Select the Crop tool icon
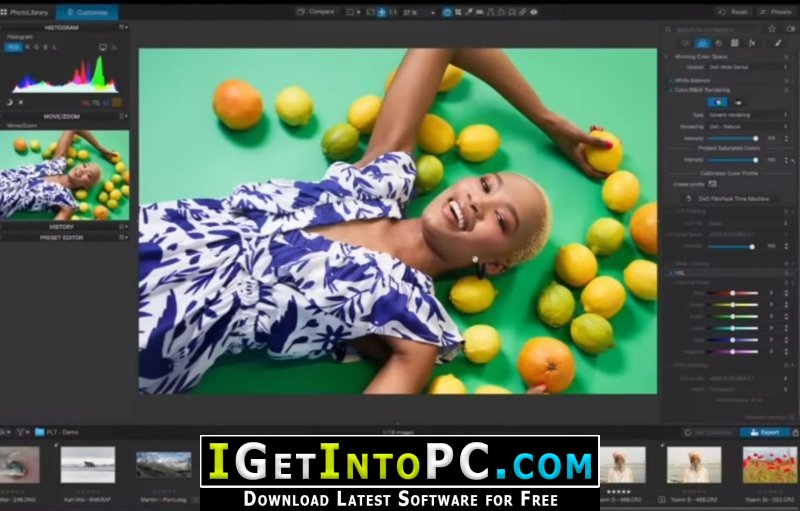This screenshot has height=511, width=800. click(458, 12)
